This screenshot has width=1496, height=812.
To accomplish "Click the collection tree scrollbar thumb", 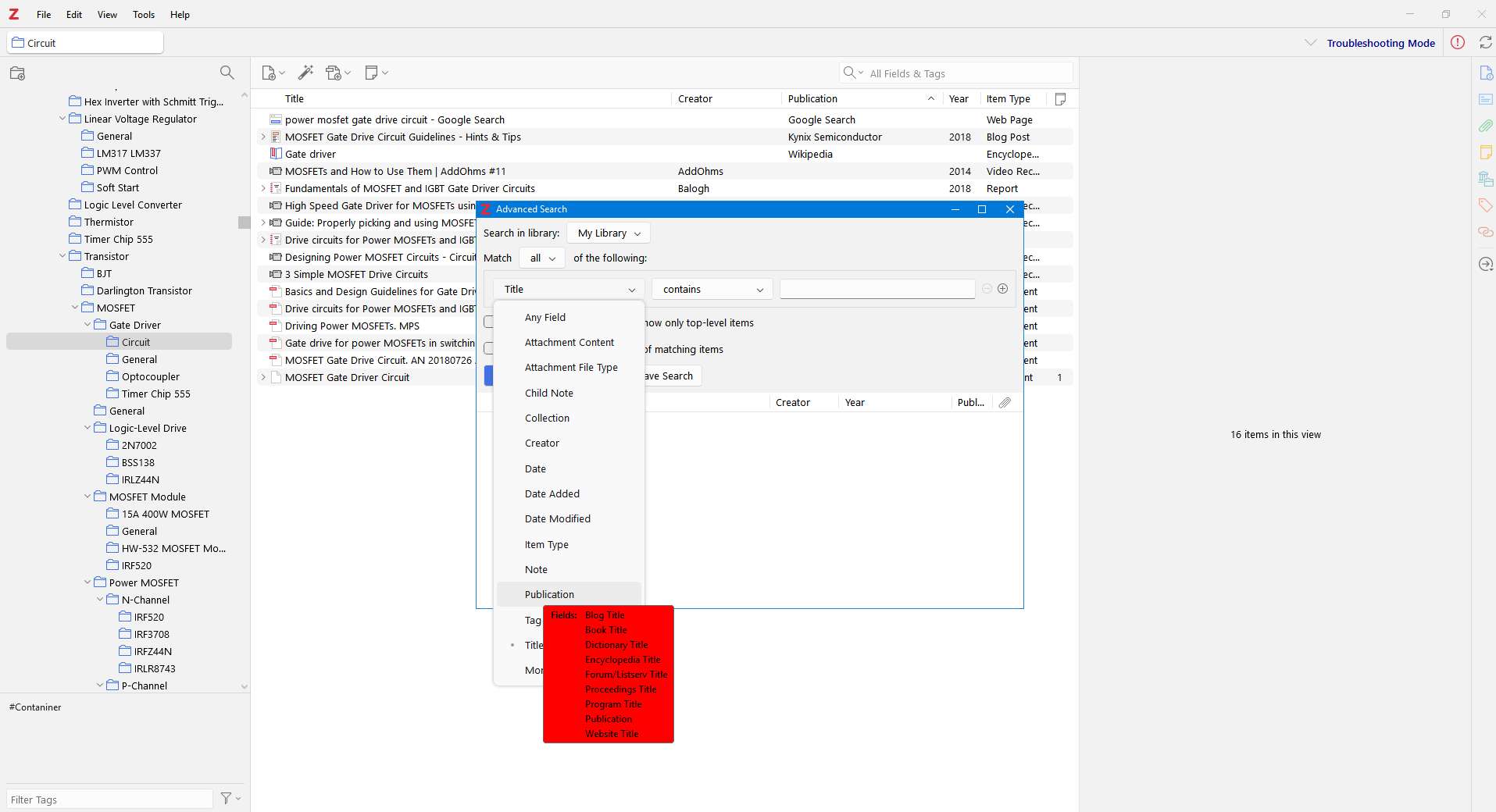I will point(245,223).
